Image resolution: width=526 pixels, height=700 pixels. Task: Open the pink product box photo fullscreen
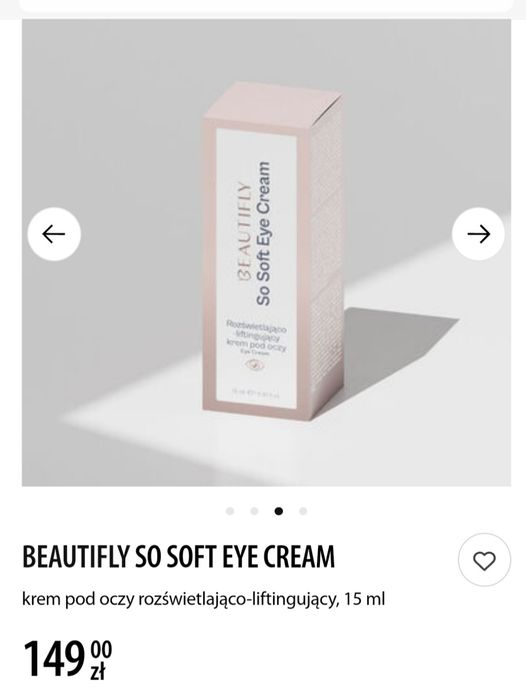(x=266, y=252)
